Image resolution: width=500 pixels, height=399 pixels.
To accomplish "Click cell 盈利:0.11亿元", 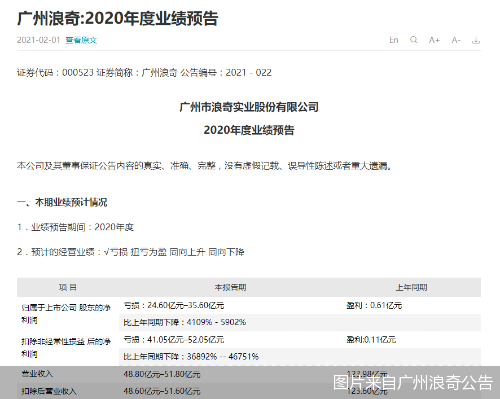I will (x=371, y=340).
